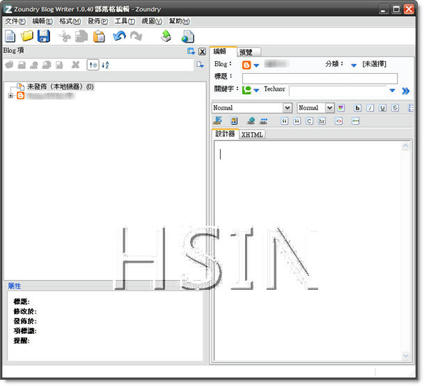Viewport: 424px width, 386px height.
Task: Save with the blue floppy disk icon
Action: pyautogui.click(x=44, y=36)
